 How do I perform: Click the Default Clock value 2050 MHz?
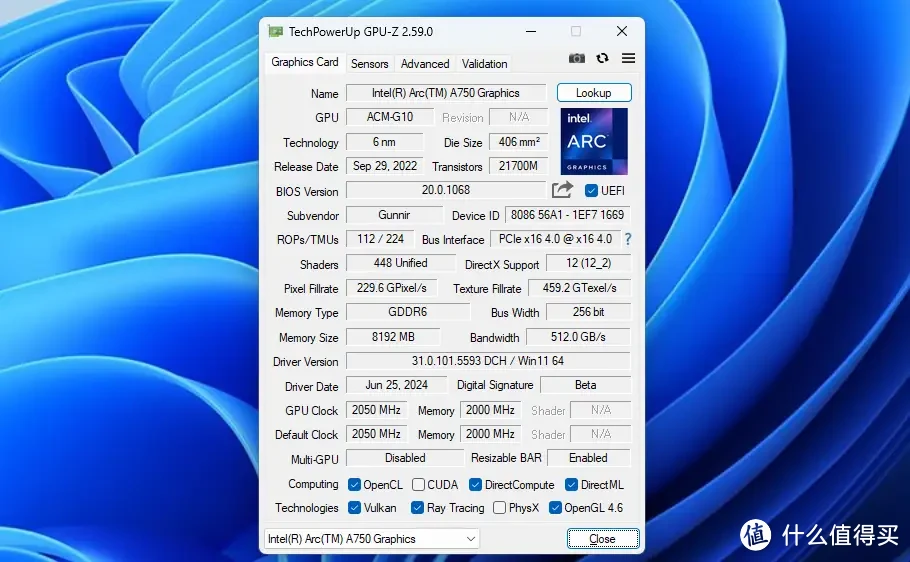click(376, 434)
